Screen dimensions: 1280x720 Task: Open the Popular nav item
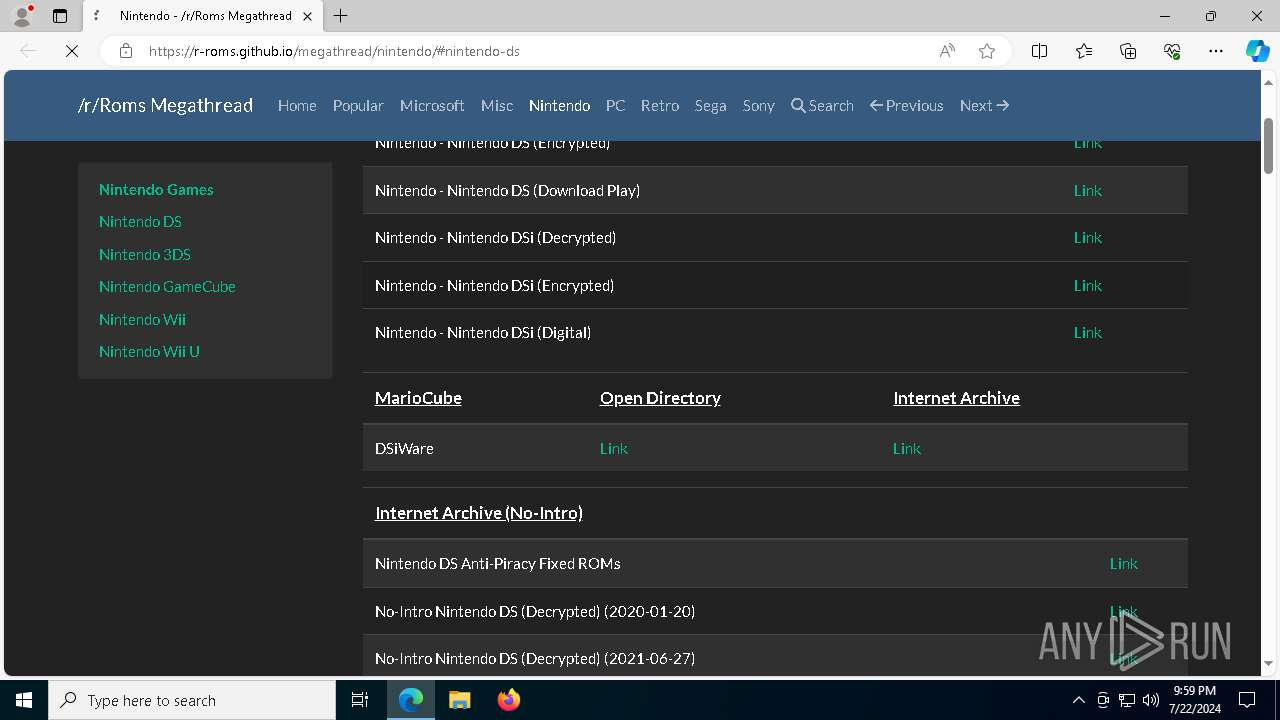pyautogui.click(x=358, y=105)
